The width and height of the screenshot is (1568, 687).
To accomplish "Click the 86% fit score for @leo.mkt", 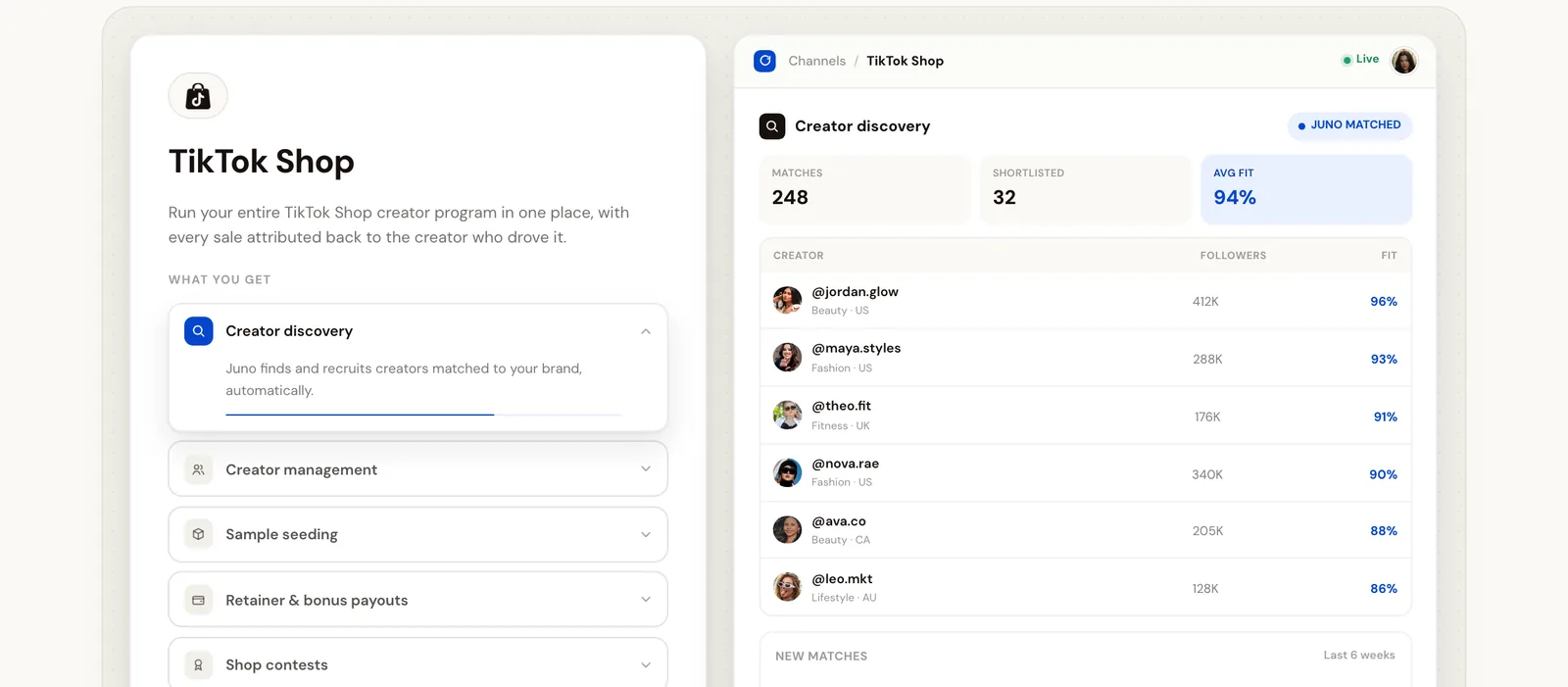I will click(1384, 589).
